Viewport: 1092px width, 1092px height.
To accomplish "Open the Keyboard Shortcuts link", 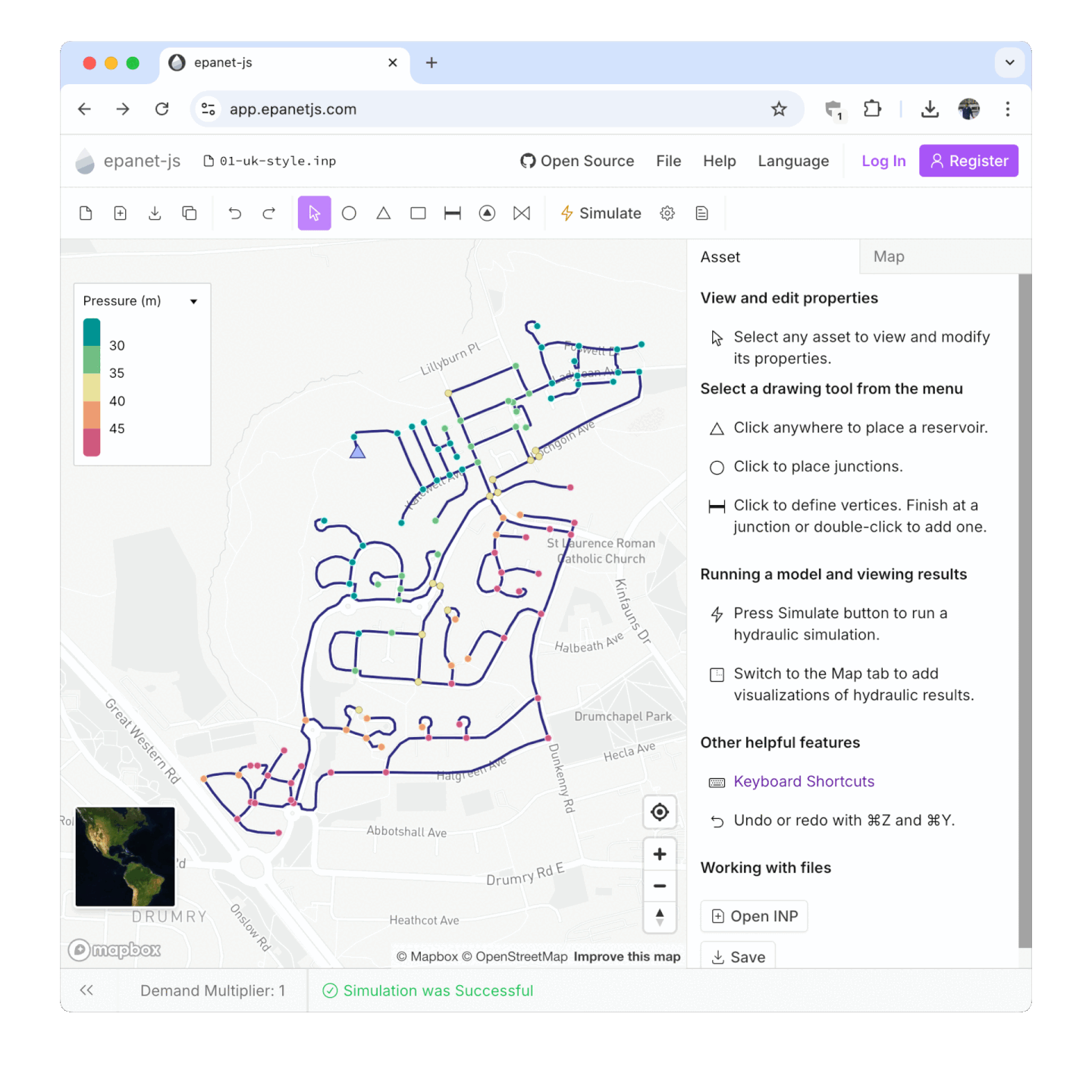I will [804, 781].
